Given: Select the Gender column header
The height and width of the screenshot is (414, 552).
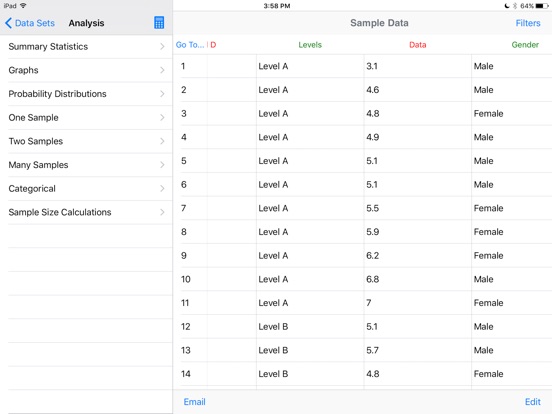Looking at the screenshot, I should [525, 45].
